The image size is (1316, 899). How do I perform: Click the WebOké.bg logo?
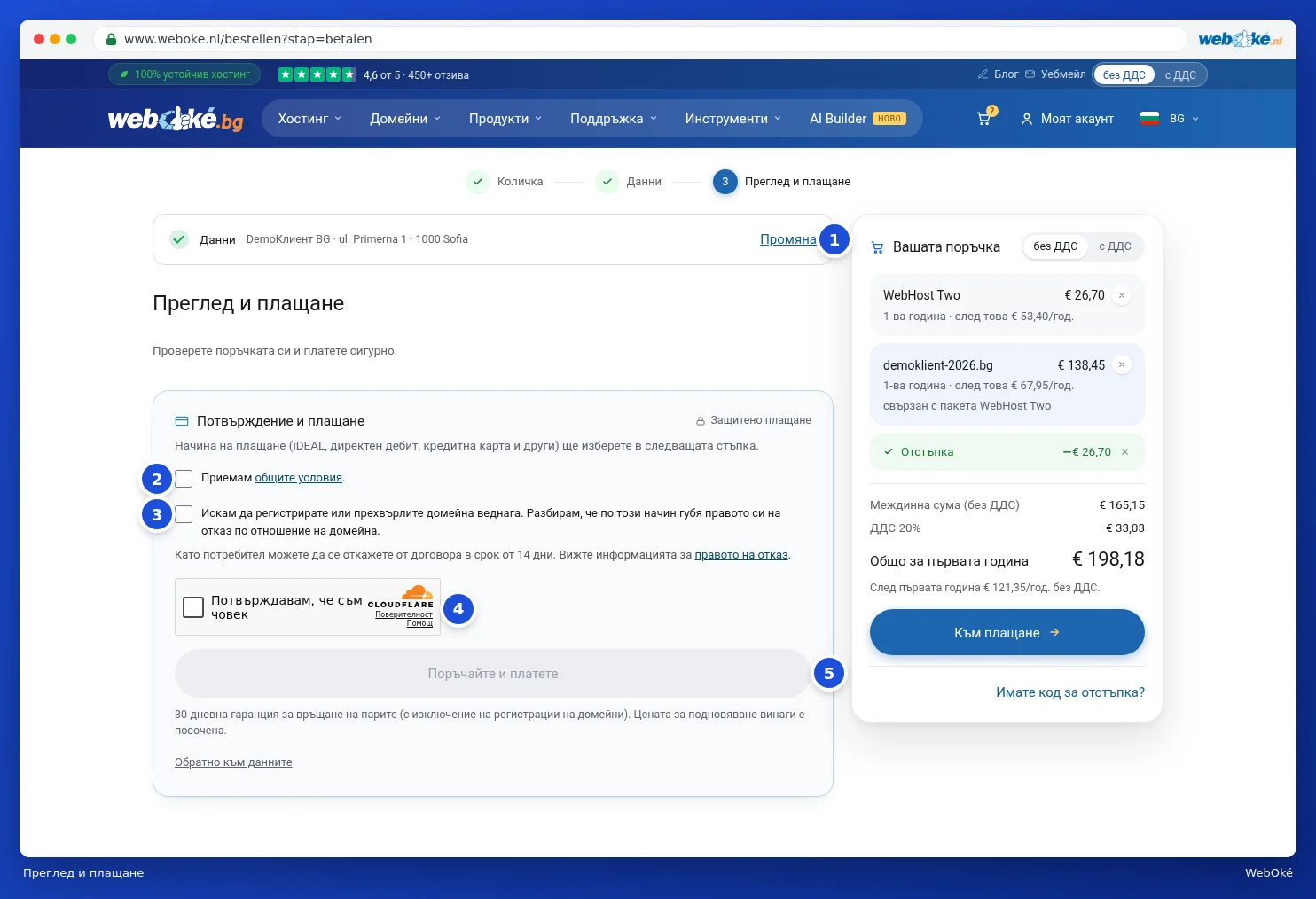tap(176, 119)
